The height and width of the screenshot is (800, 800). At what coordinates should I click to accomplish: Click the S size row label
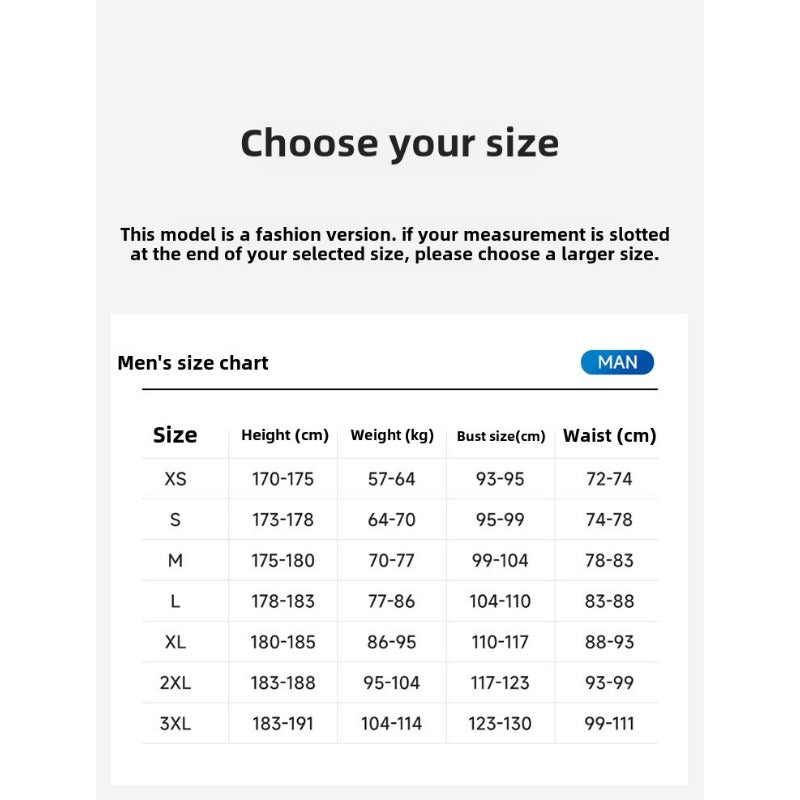pyautogui.click(x=175, y=520)
